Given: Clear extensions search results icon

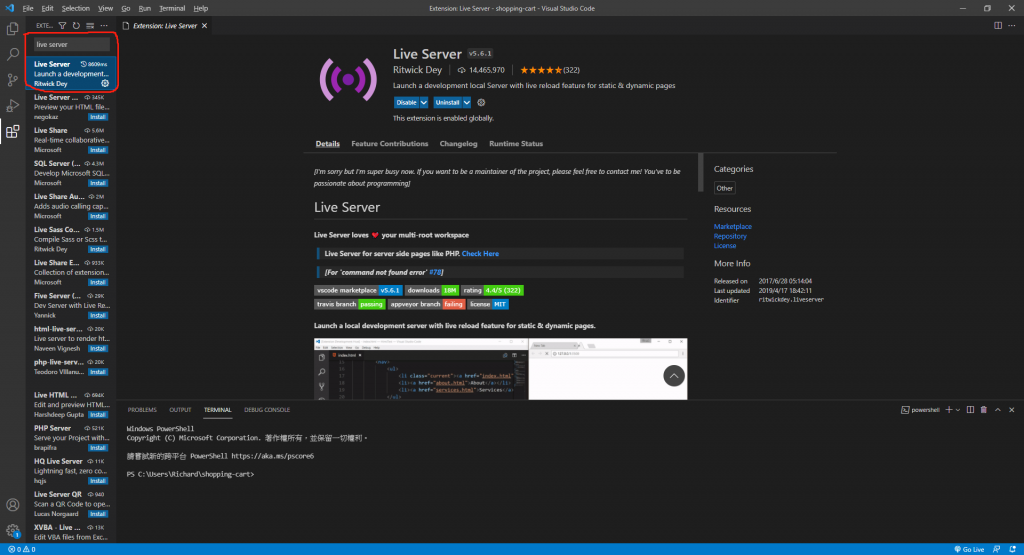Looking at the screenshot, I should [x=90, y=25].
